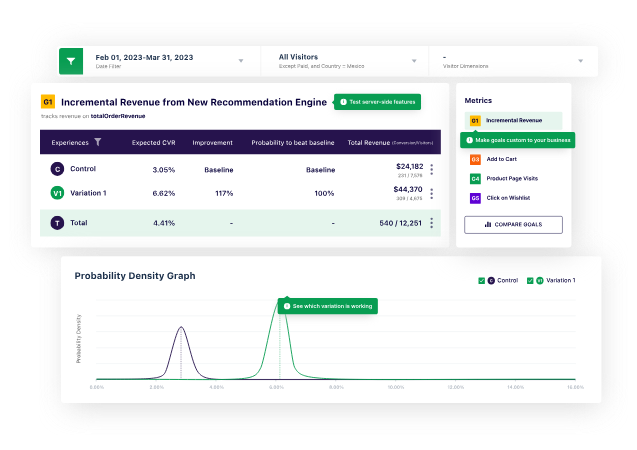The image size is (637, 450).
Task: Select Click on Wishlist metric
Action: click(x=508, y=198)
